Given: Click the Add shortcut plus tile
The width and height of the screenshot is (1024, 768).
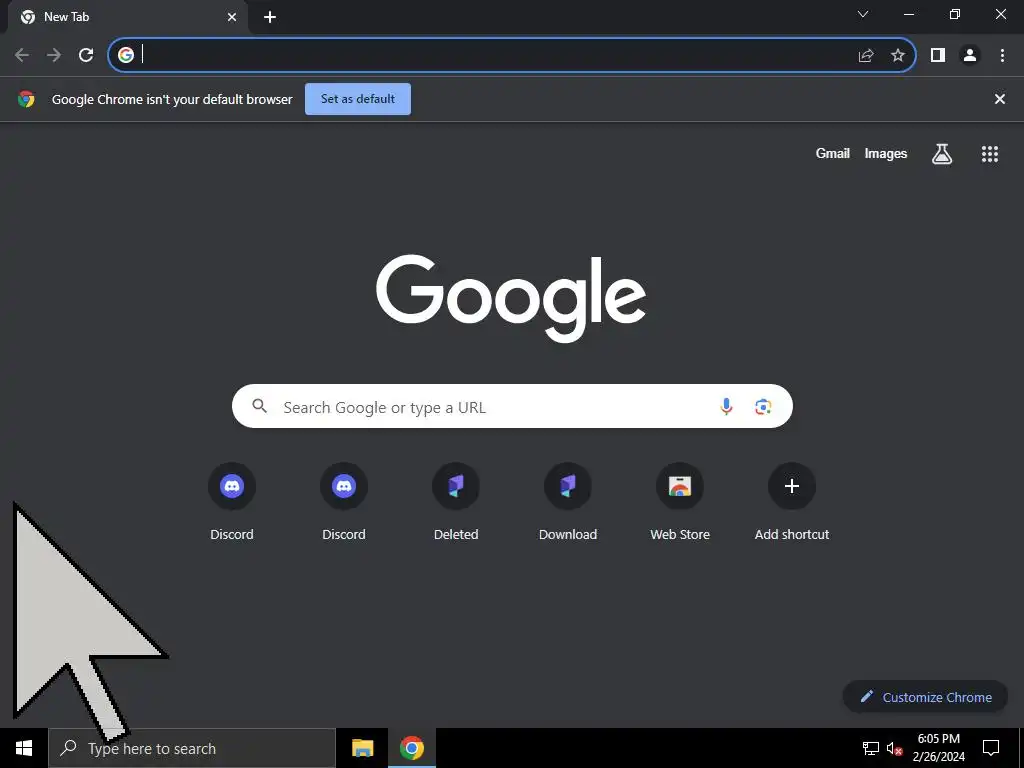Looking at the screenshot, I should pyautogui.click(x=792, y=502).
